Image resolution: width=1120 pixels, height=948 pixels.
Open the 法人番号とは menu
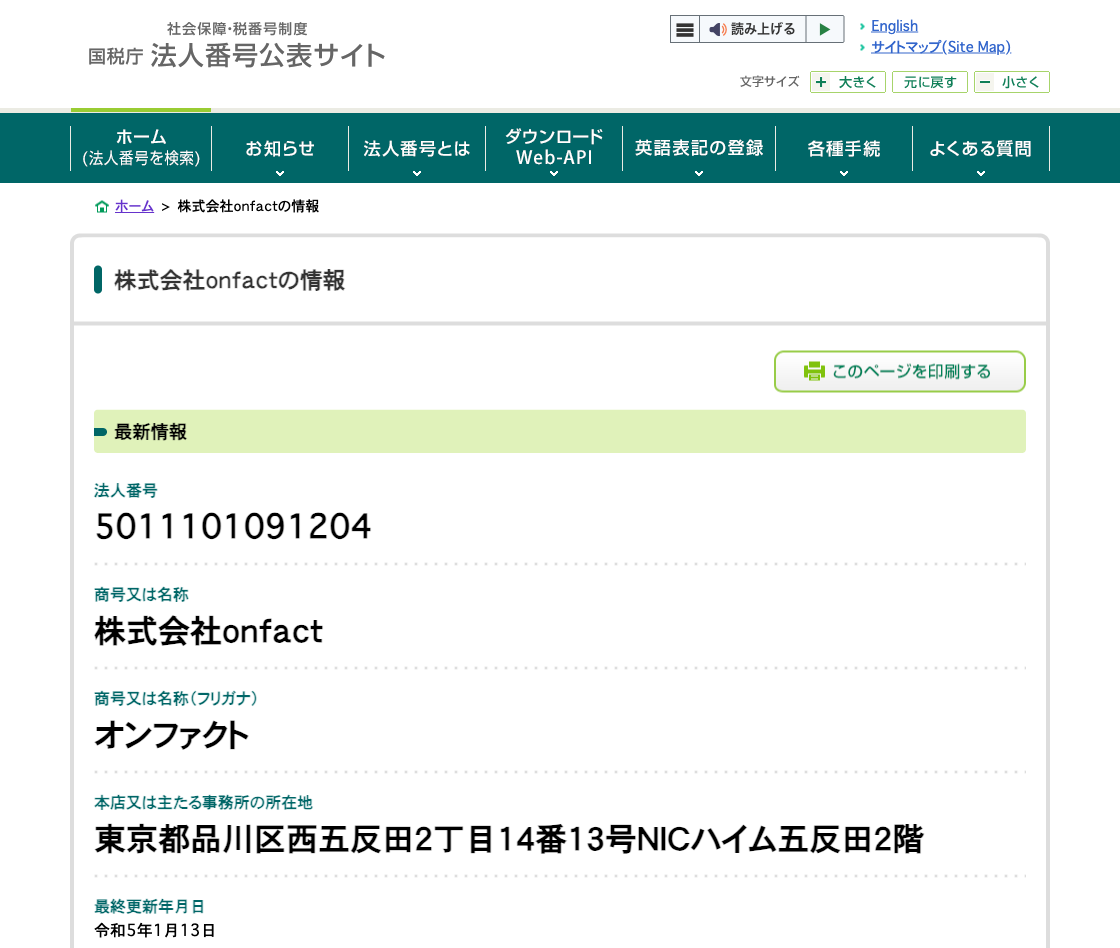tap(417, 149)
